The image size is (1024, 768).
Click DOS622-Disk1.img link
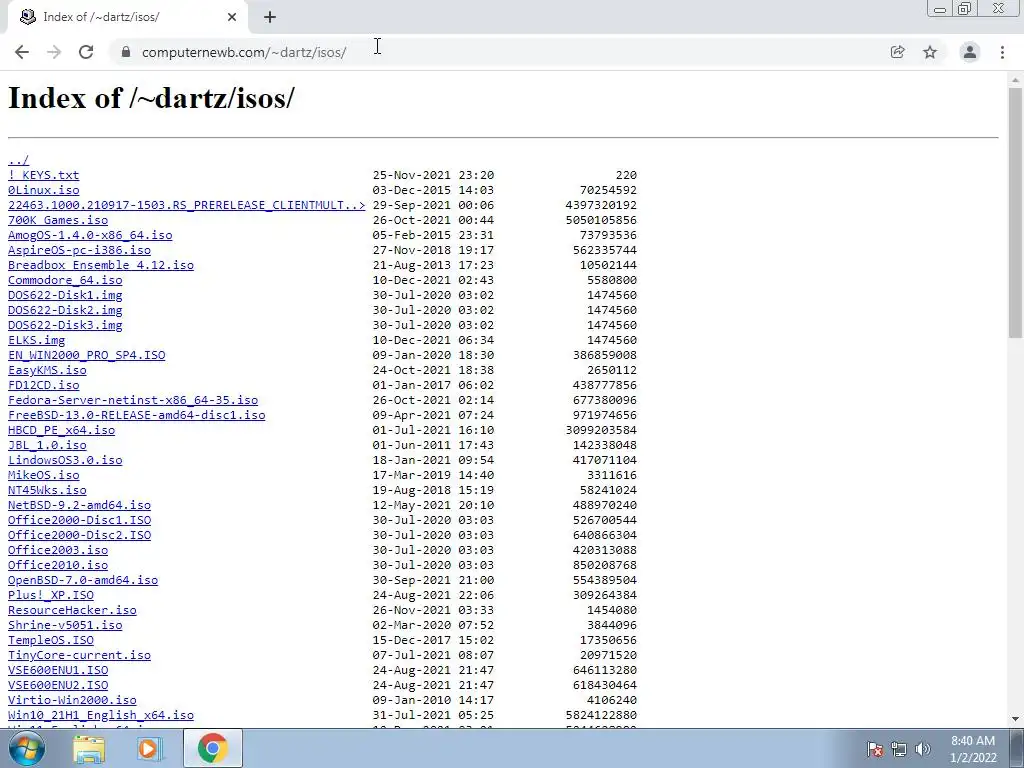coord(65,295)
